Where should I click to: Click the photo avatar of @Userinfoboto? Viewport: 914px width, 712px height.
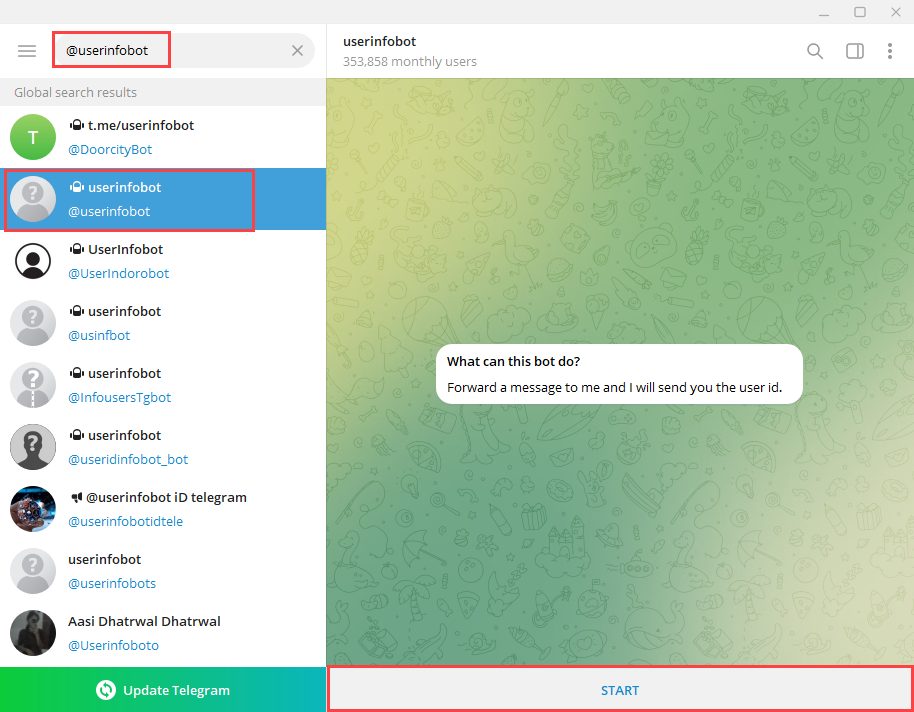[x=33, y=633]
